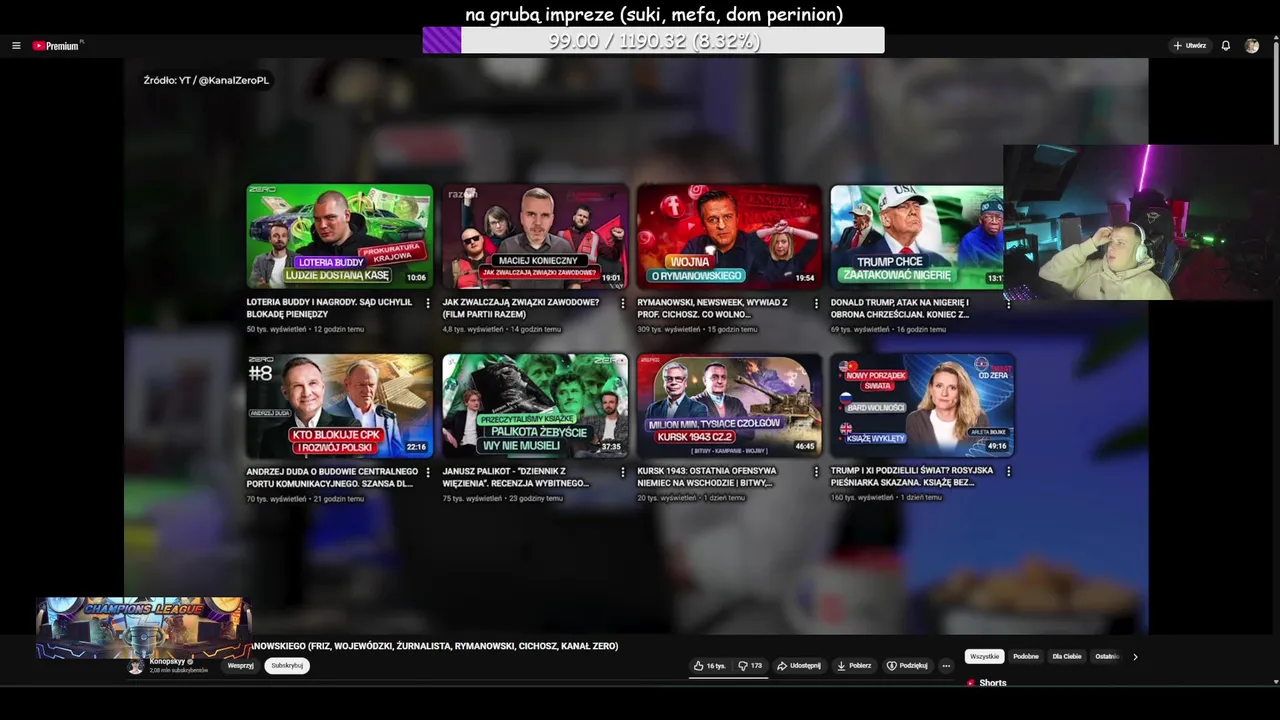The width and height of the screenshot is (1280, 720).
Task: Open the Konopskyy channel name link
Action: (167, 662)
